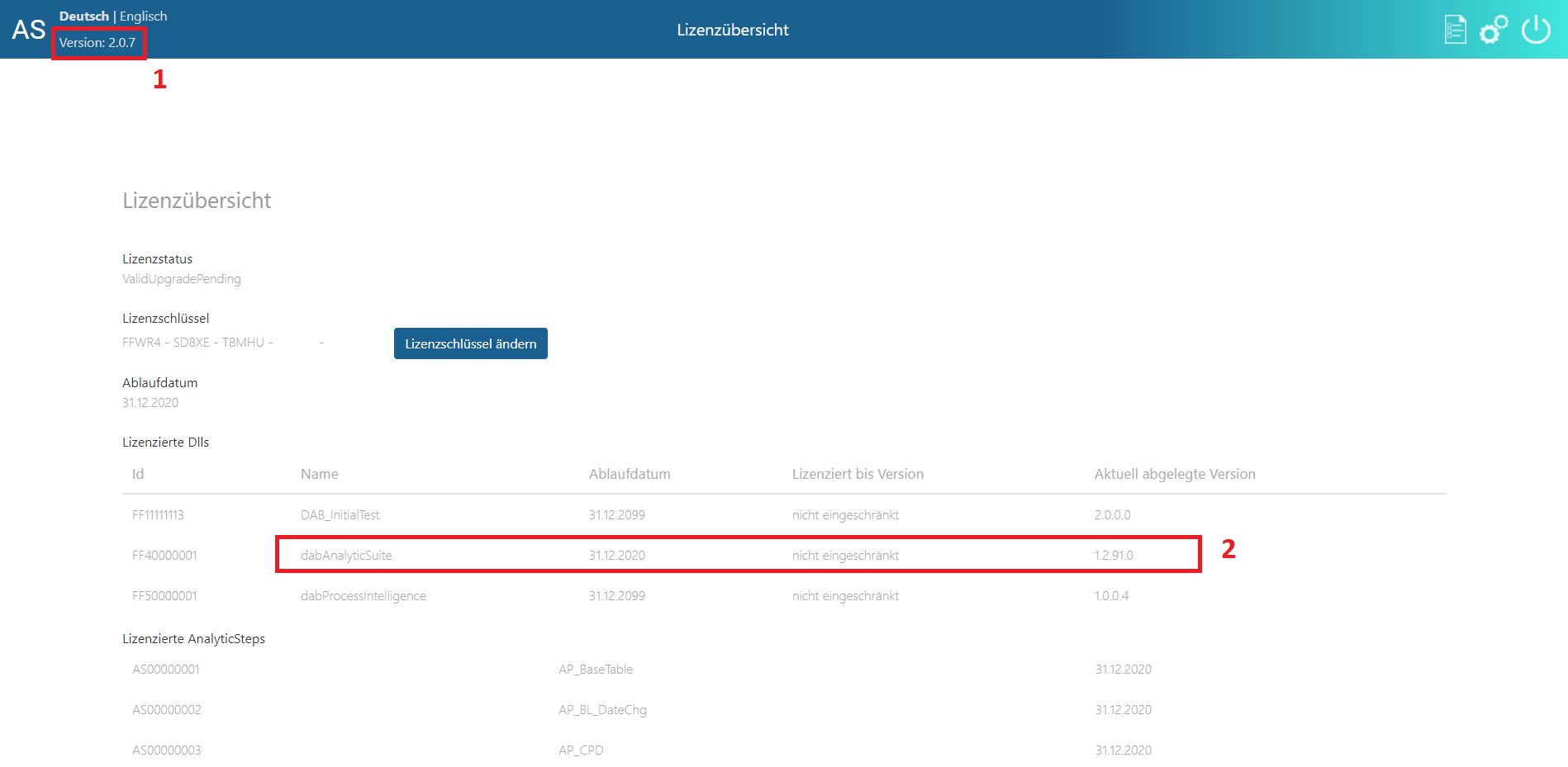
Task: Click the logout power icon
Action: coord(1536,29)
